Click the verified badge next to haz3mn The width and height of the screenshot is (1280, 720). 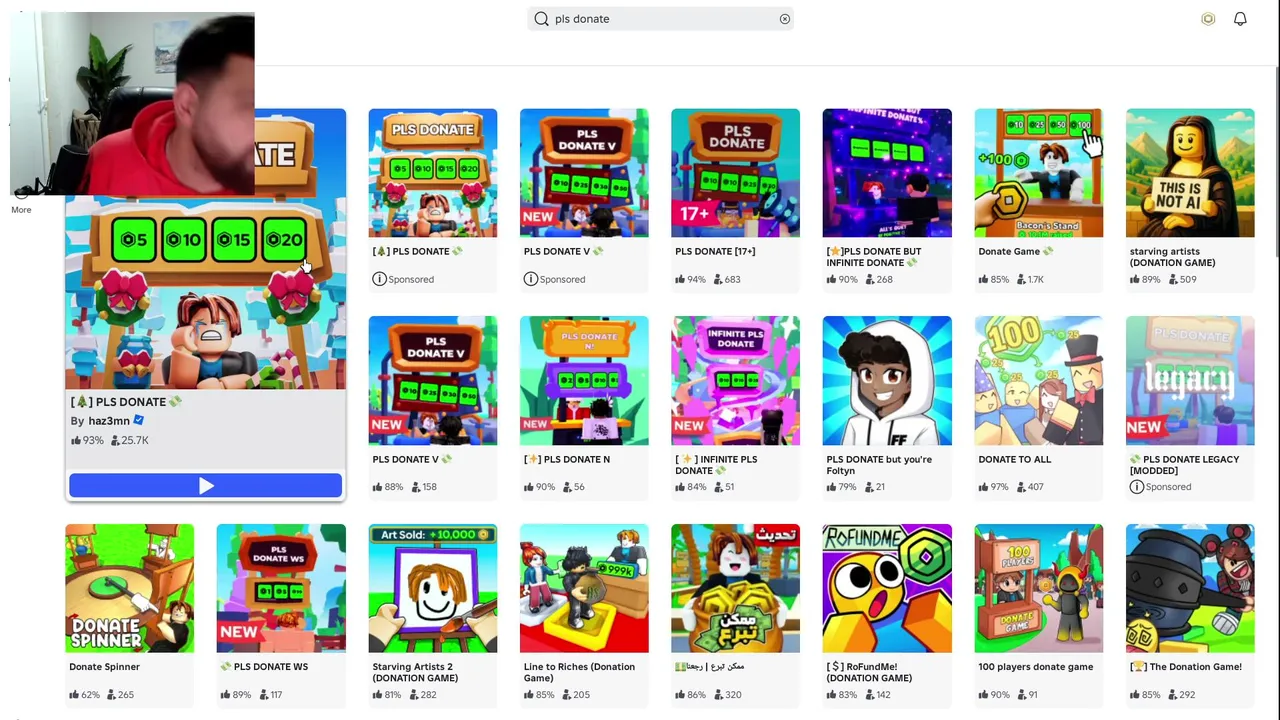[139, 421]
